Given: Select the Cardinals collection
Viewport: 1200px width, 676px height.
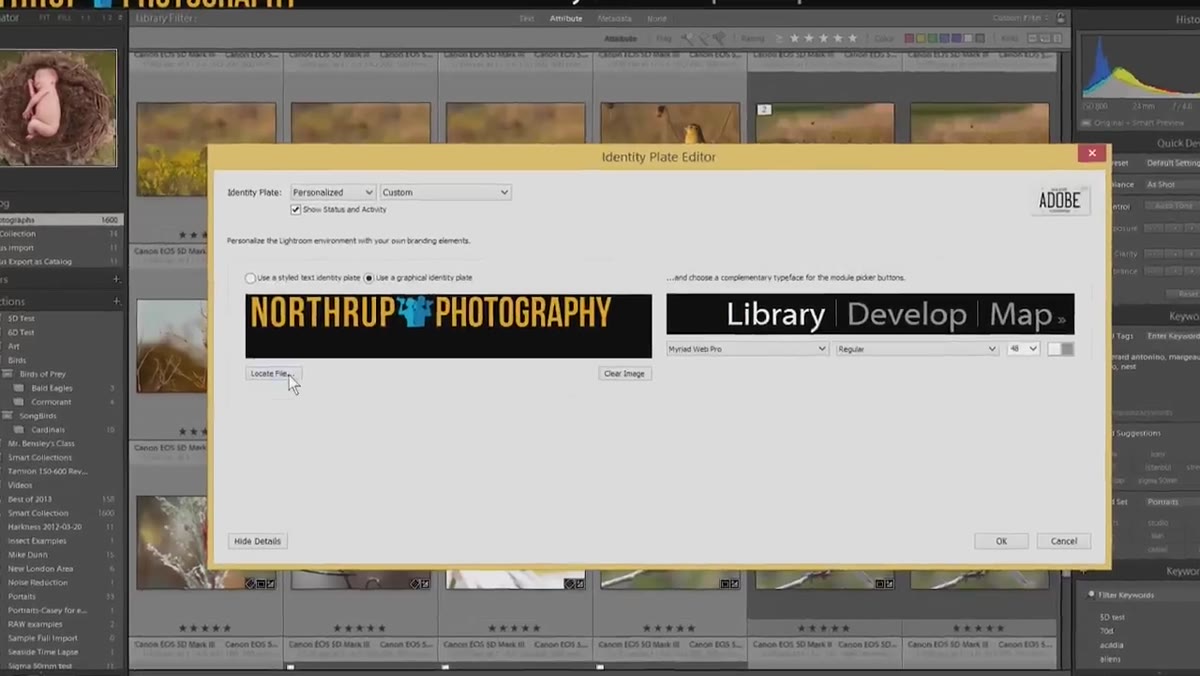Looking at the screenshot, I should 48,430.
